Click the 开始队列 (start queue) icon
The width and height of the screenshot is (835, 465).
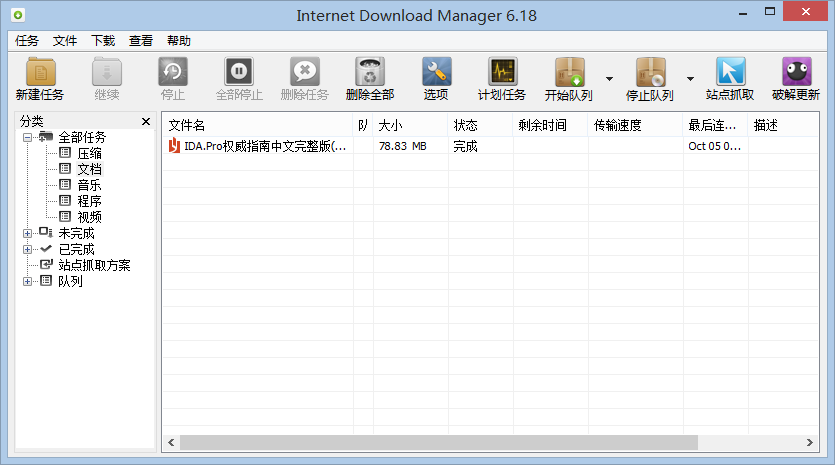569,72
